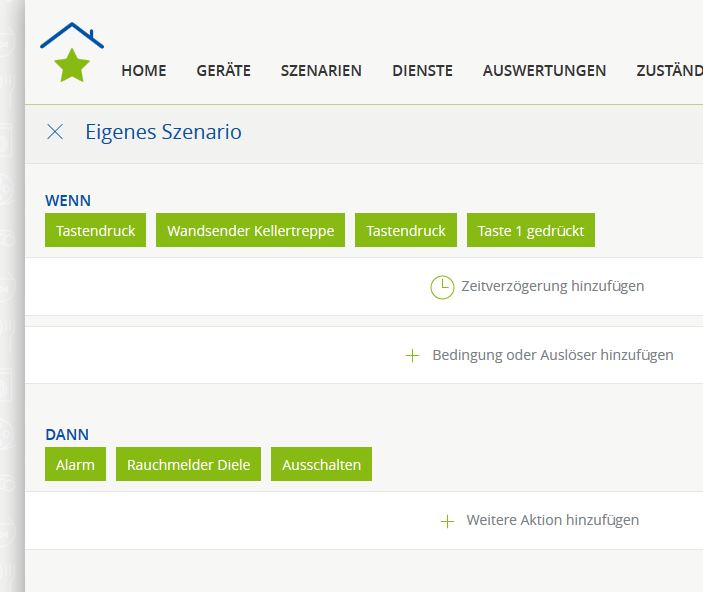
Task: Go to the GERÄTE section
Action: (x=223, y=71)
